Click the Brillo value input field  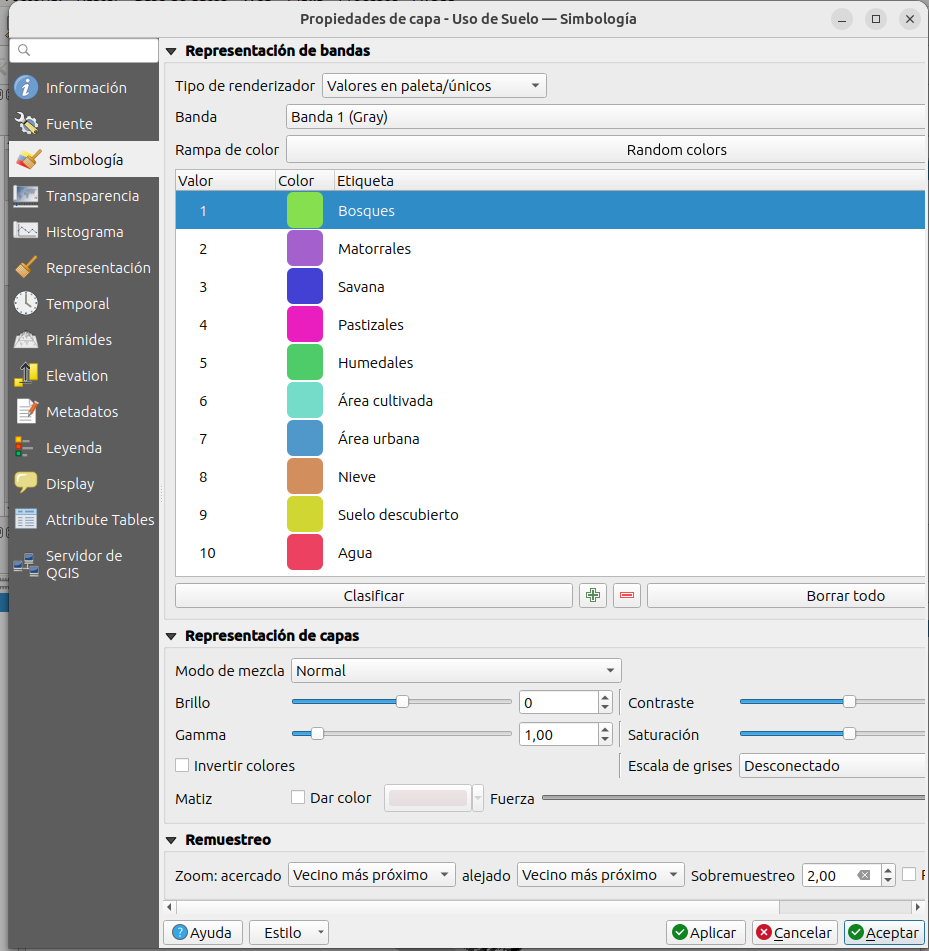pos(557,703)
